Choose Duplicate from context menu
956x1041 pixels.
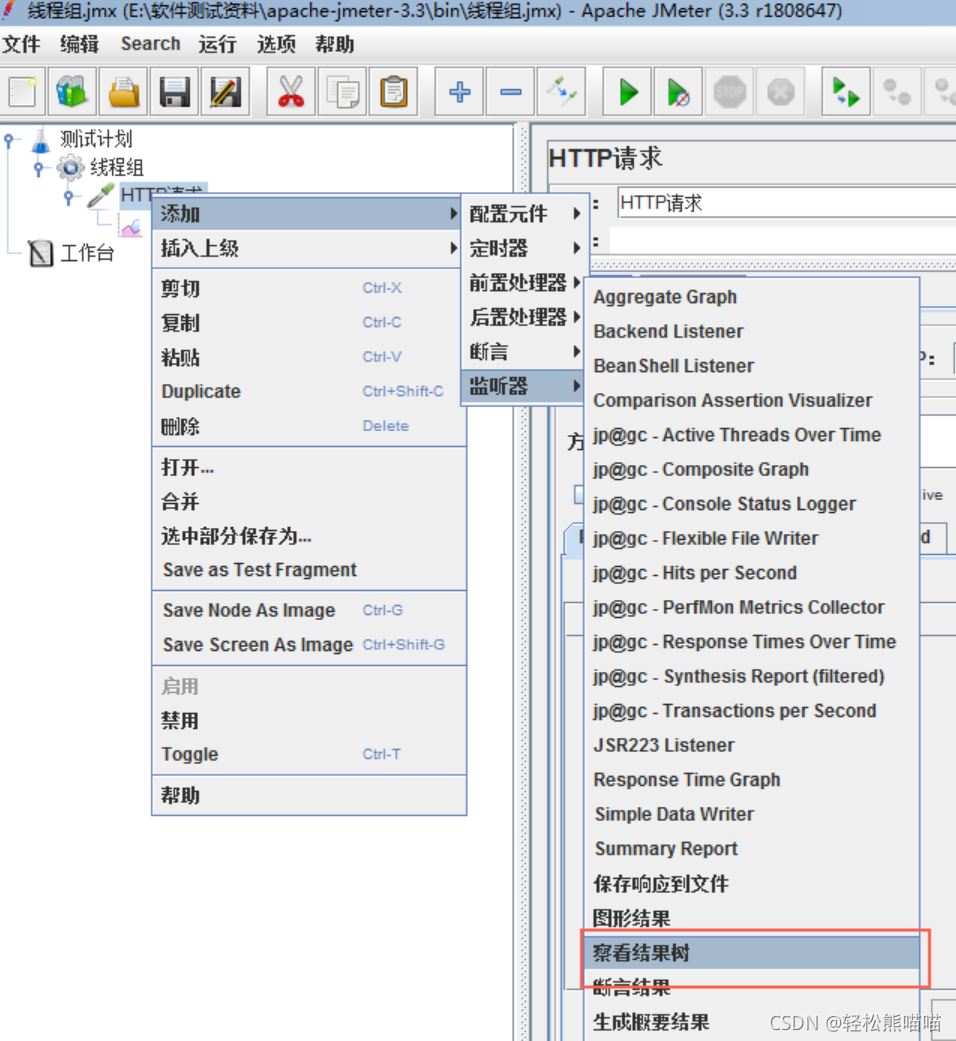(308, 392)
